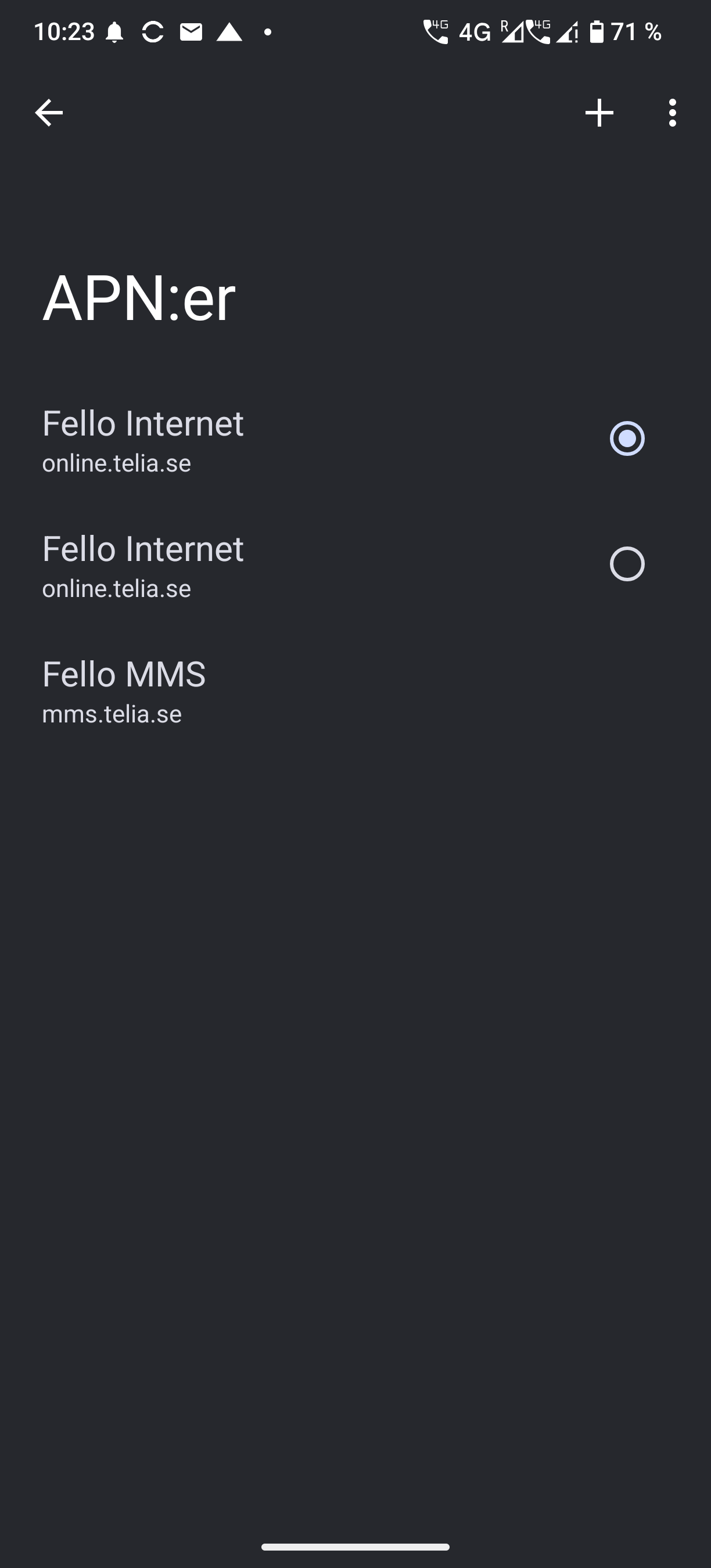Open the three-dot overflow menu

pos(672,113)
